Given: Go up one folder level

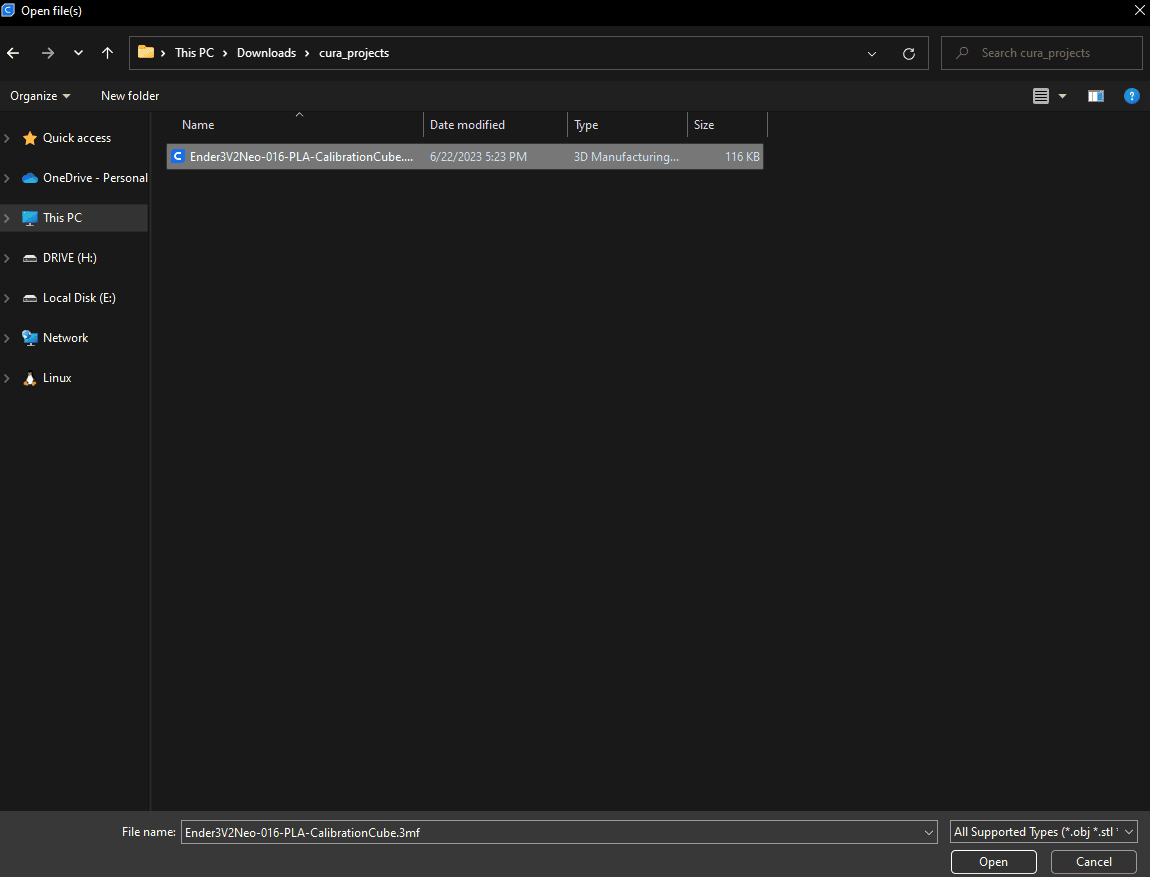Looking at the screenshot, I should coord(107,53).
